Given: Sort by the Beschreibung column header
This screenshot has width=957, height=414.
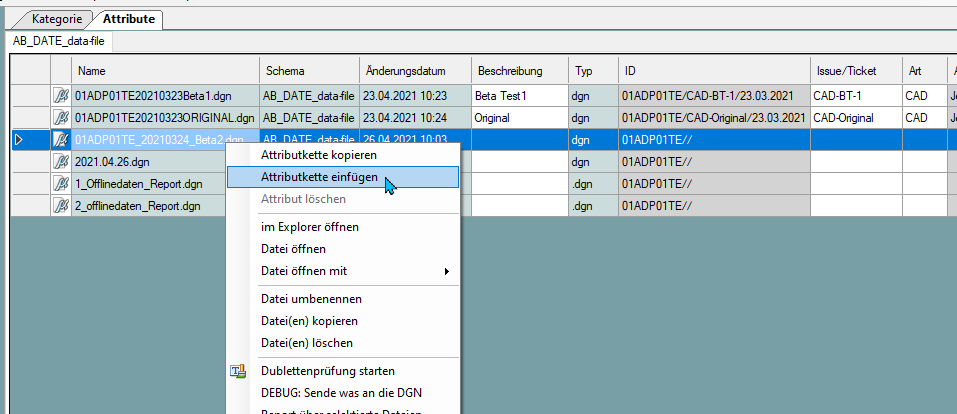Looking at the screenshot, I should 520,71.
